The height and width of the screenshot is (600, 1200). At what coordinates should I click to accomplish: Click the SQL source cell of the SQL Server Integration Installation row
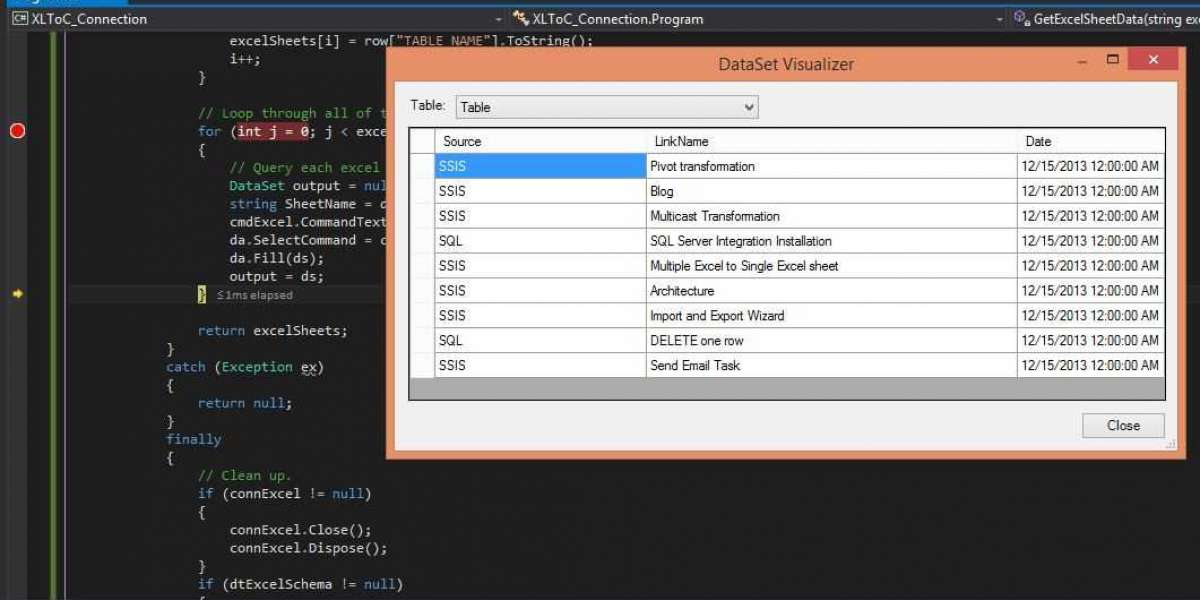(540, 241)
